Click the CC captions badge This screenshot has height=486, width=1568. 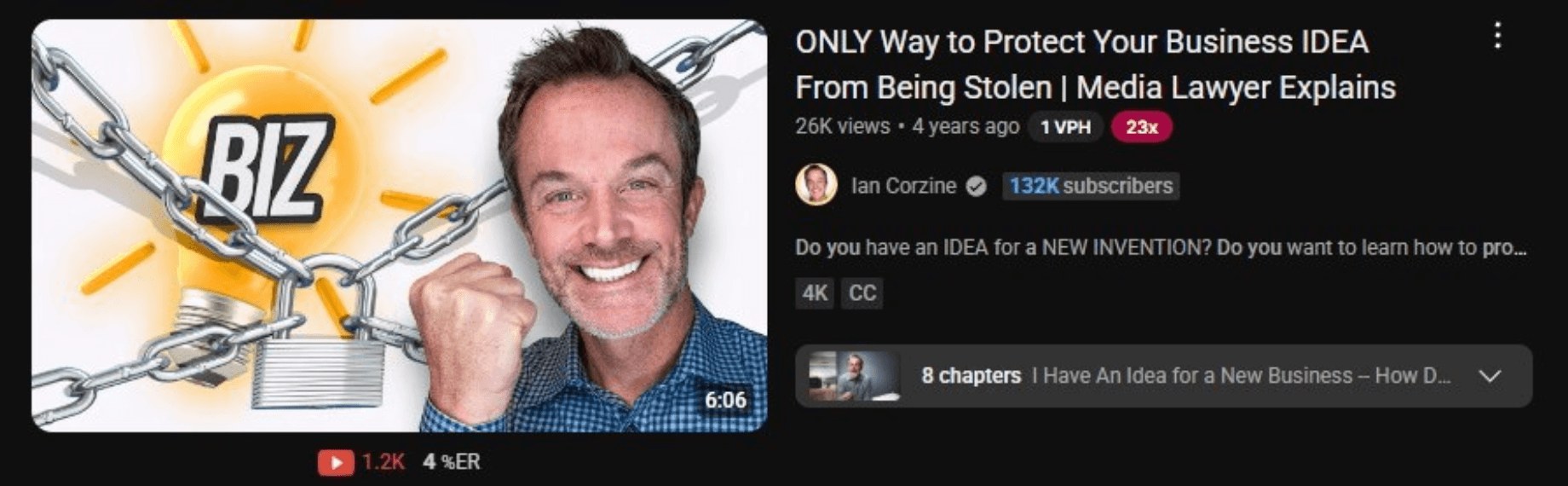pos(862,293)
